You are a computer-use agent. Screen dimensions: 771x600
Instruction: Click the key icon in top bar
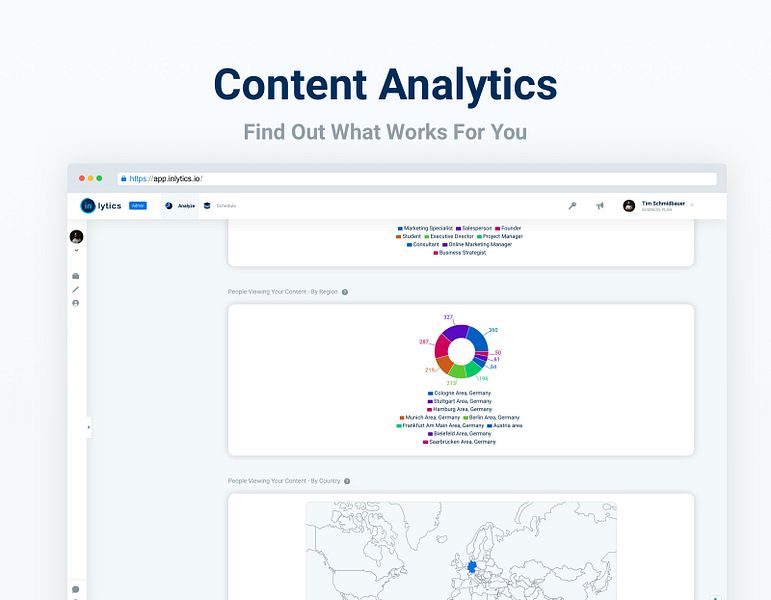tap(572, 206)
